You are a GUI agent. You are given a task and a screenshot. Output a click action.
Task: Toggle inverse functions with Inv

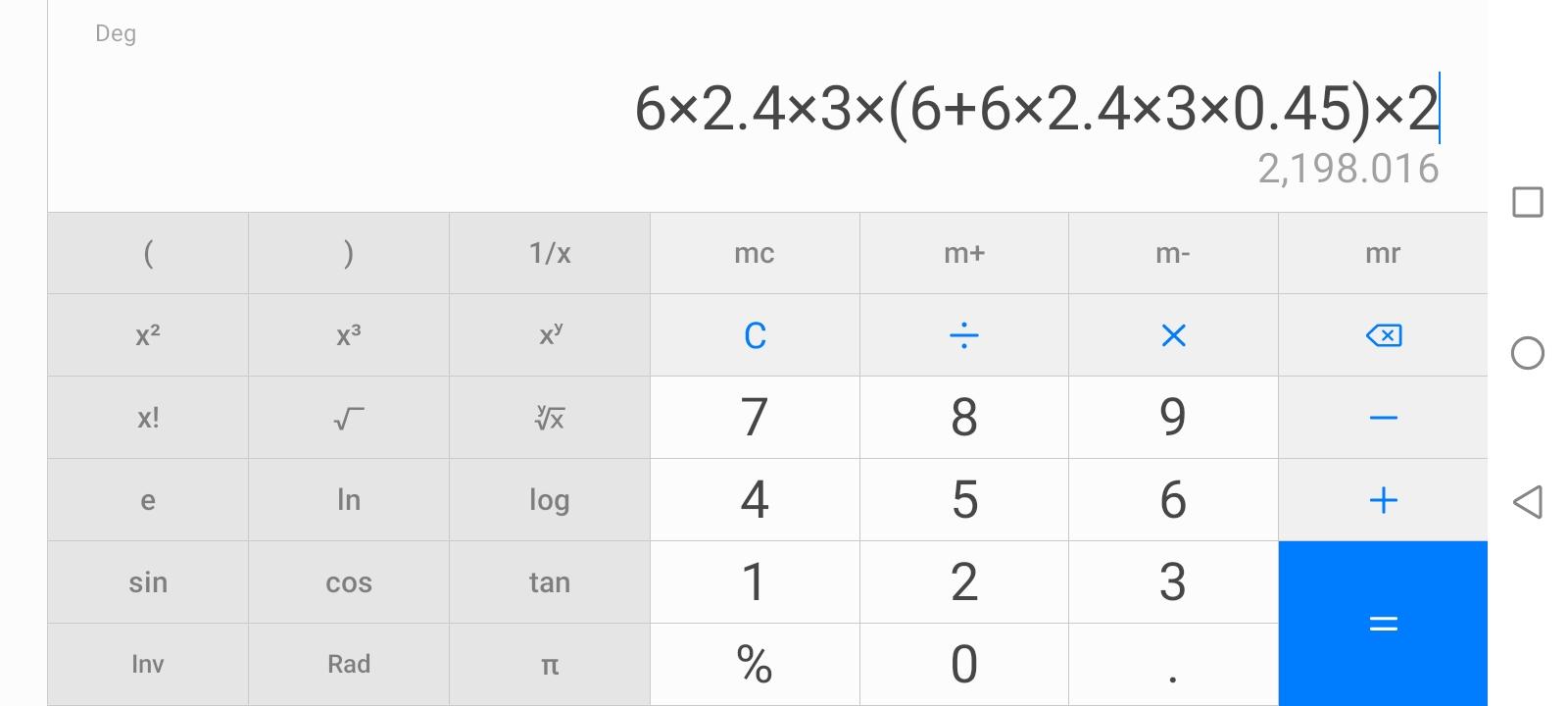[148, 665]
